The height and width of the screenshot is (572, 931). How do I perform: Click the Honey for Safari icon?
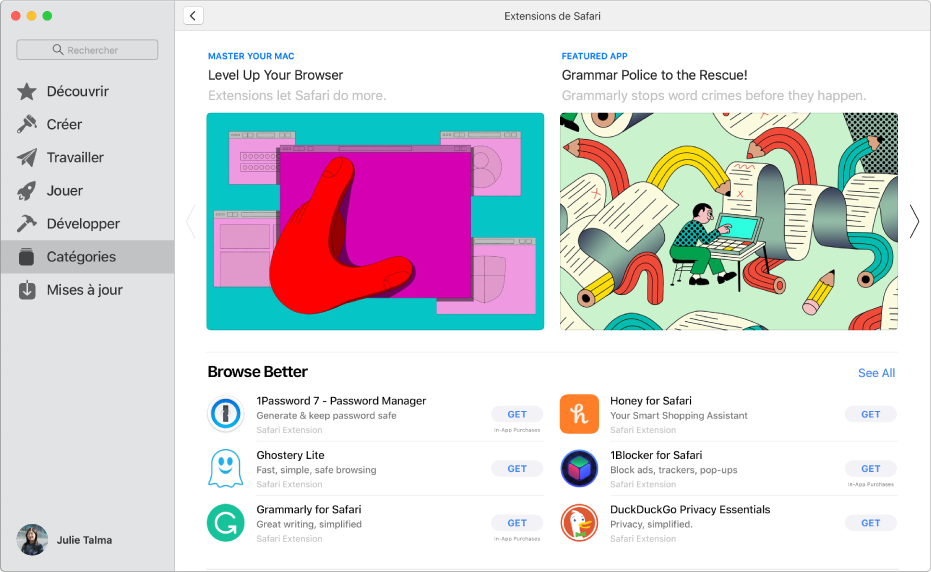pyautogui.click(x=579, y=414)
